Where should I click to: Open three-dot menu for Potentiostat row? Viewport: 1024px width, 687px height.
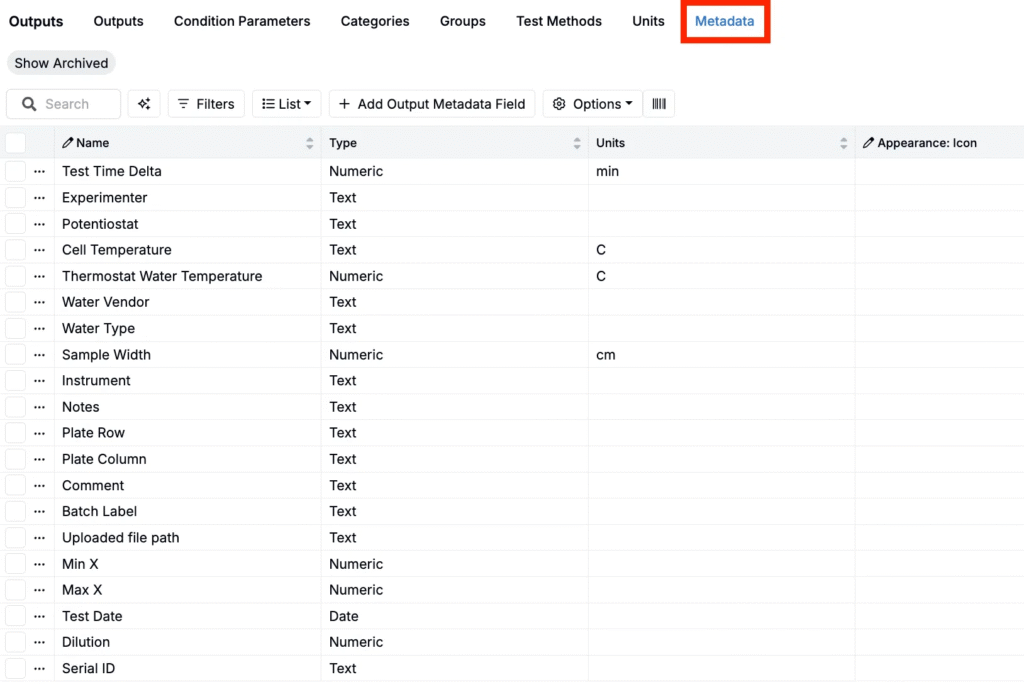coord(40,224)
